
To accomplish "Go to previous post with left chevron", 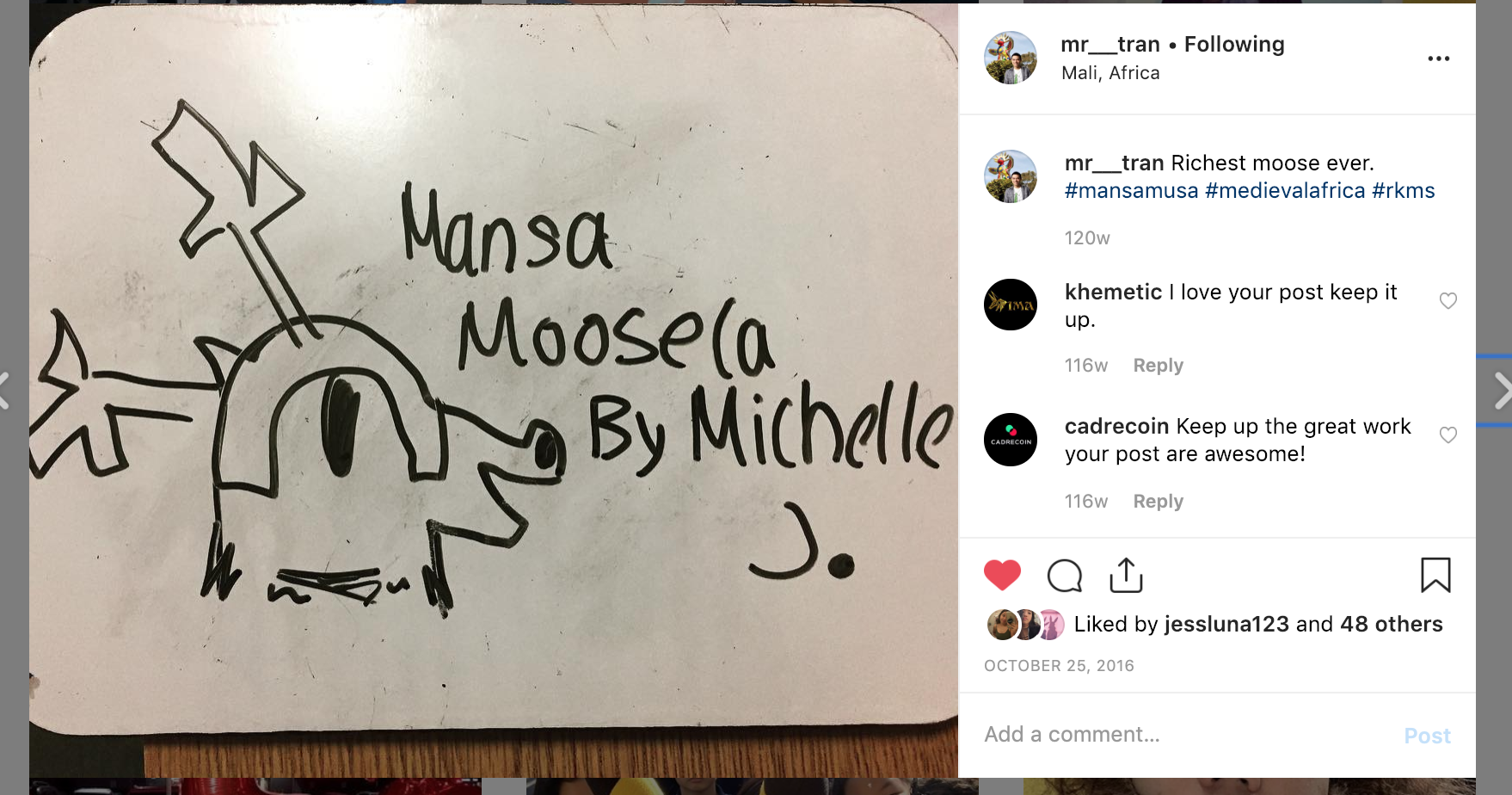I will (x=5, y=391).
